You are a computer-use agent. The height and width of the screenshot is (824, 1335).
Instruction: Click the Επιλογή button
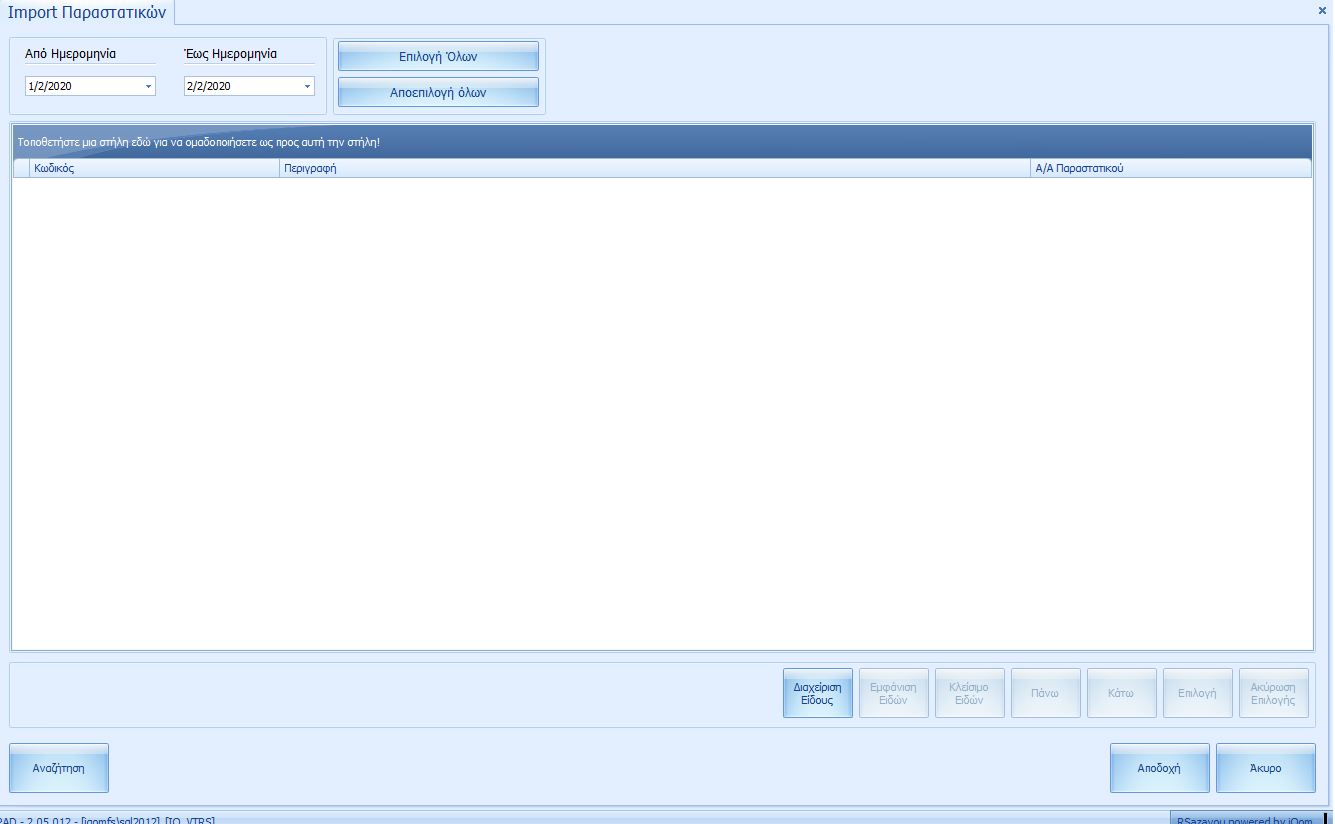tap(1197, 694)
